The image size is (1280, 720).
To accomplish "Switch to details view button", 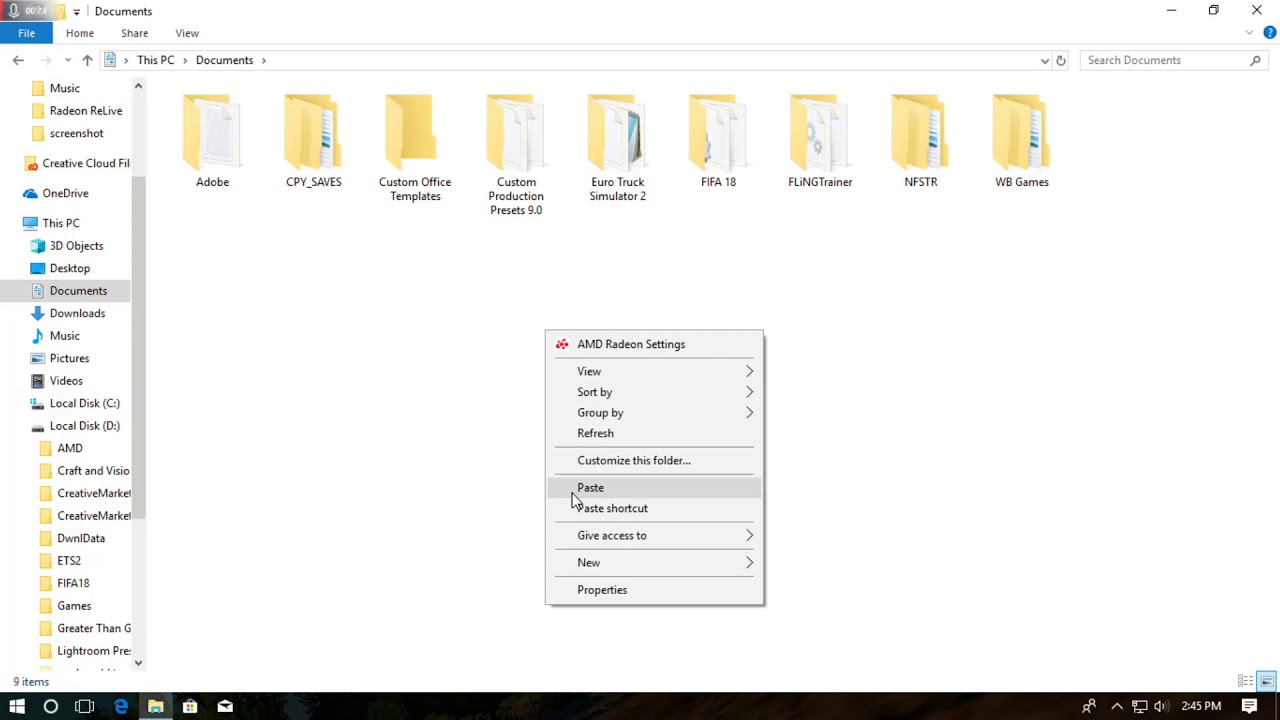I will tap(1246, 681).
